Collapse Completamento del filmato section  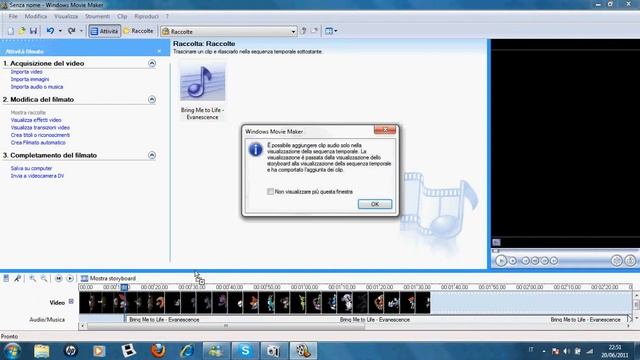(x=152, y=155)
